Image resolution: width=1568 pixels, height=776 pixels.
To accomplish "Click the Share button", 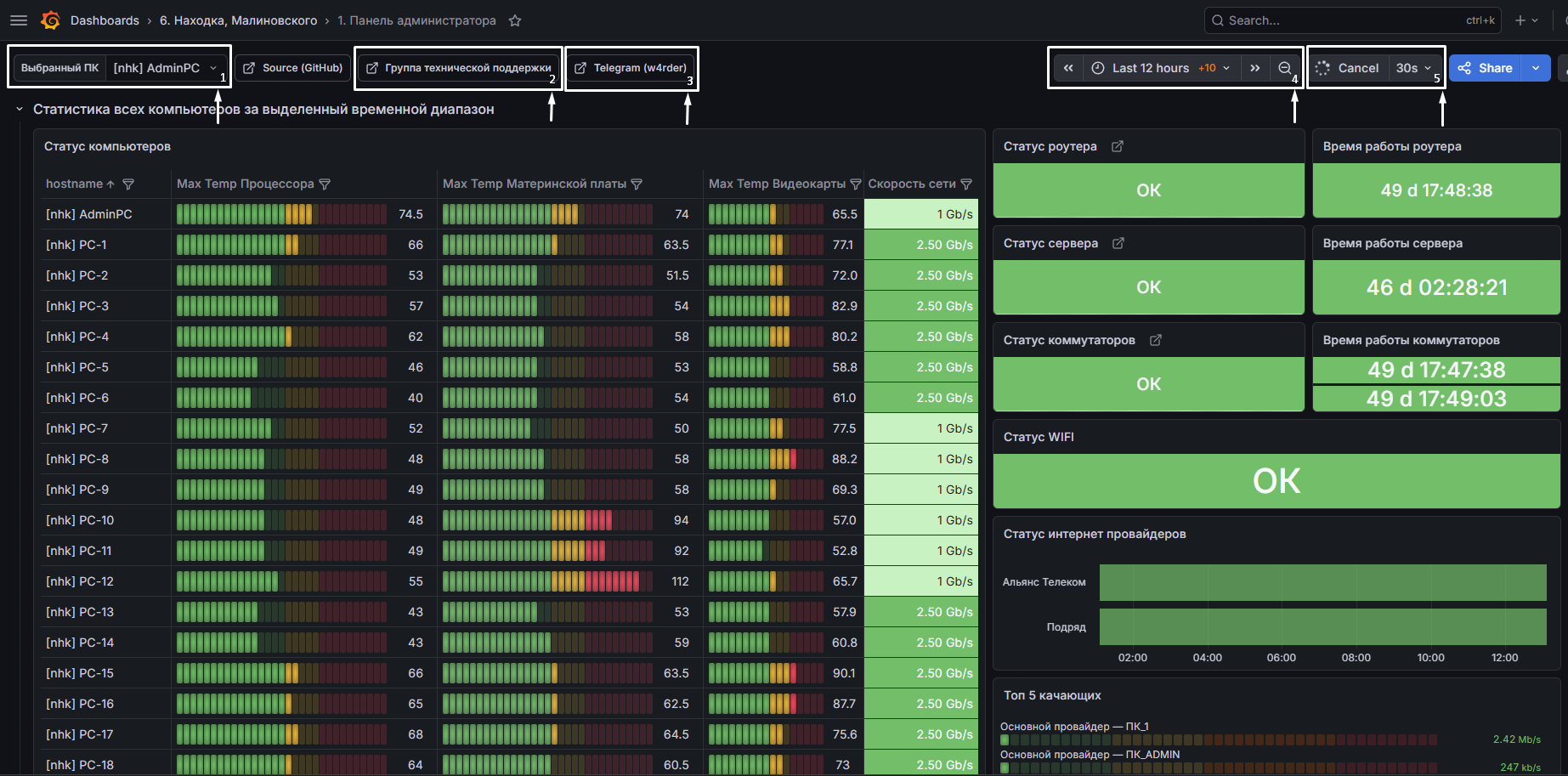I will tap(1486, 68).
